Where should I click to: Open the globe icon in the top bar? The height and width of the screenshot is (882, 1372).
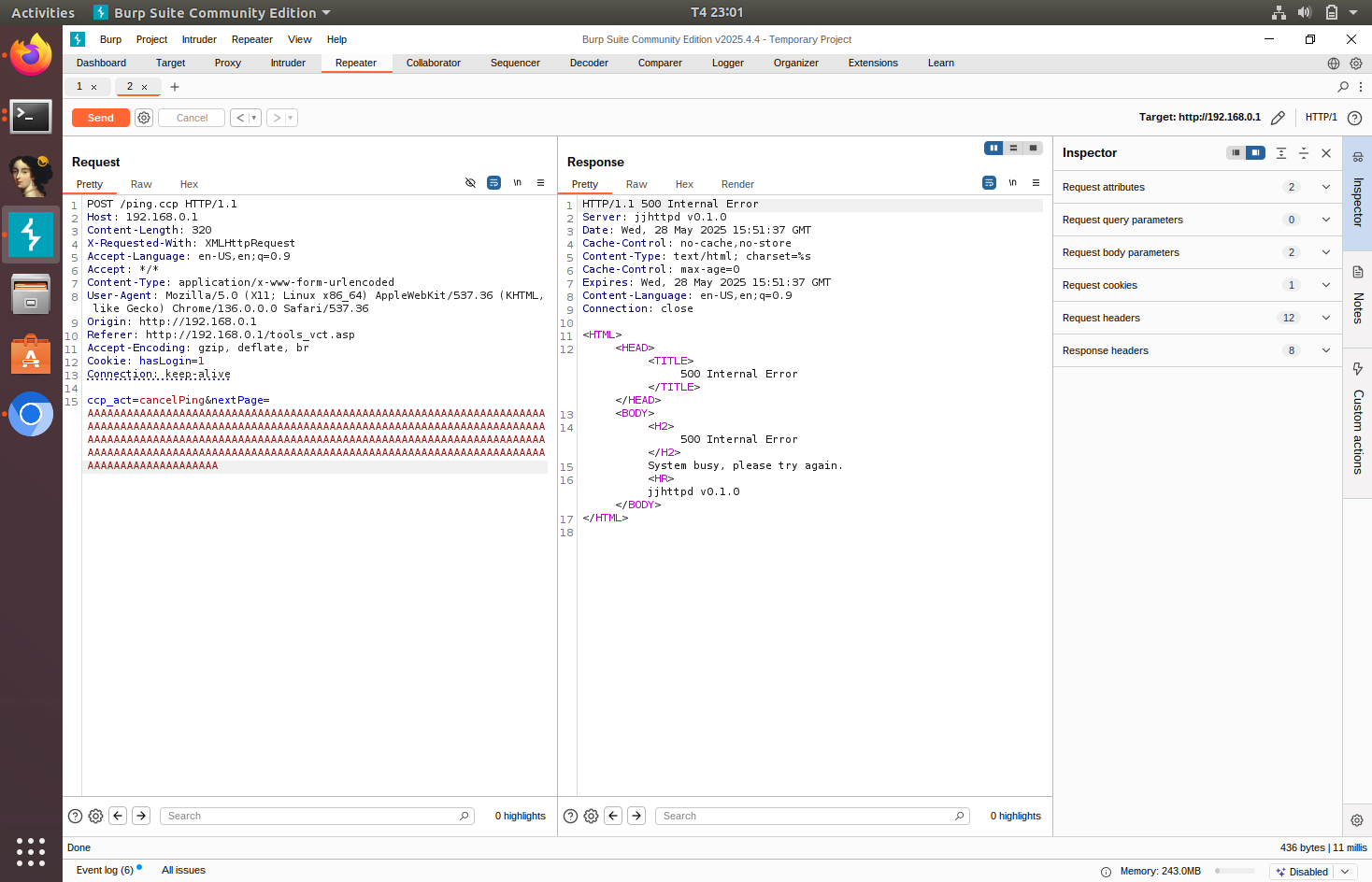click(x=1334, y=64)
